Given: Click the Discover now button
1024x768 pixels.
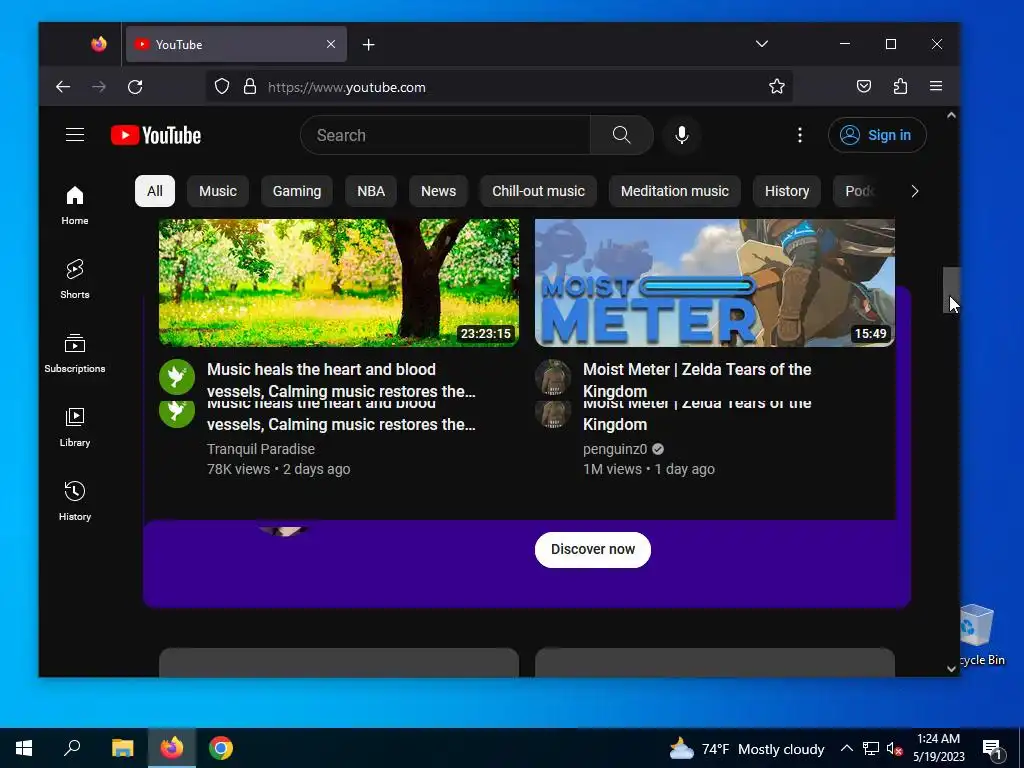Looking at the screenshot, I should pos(593,549).
